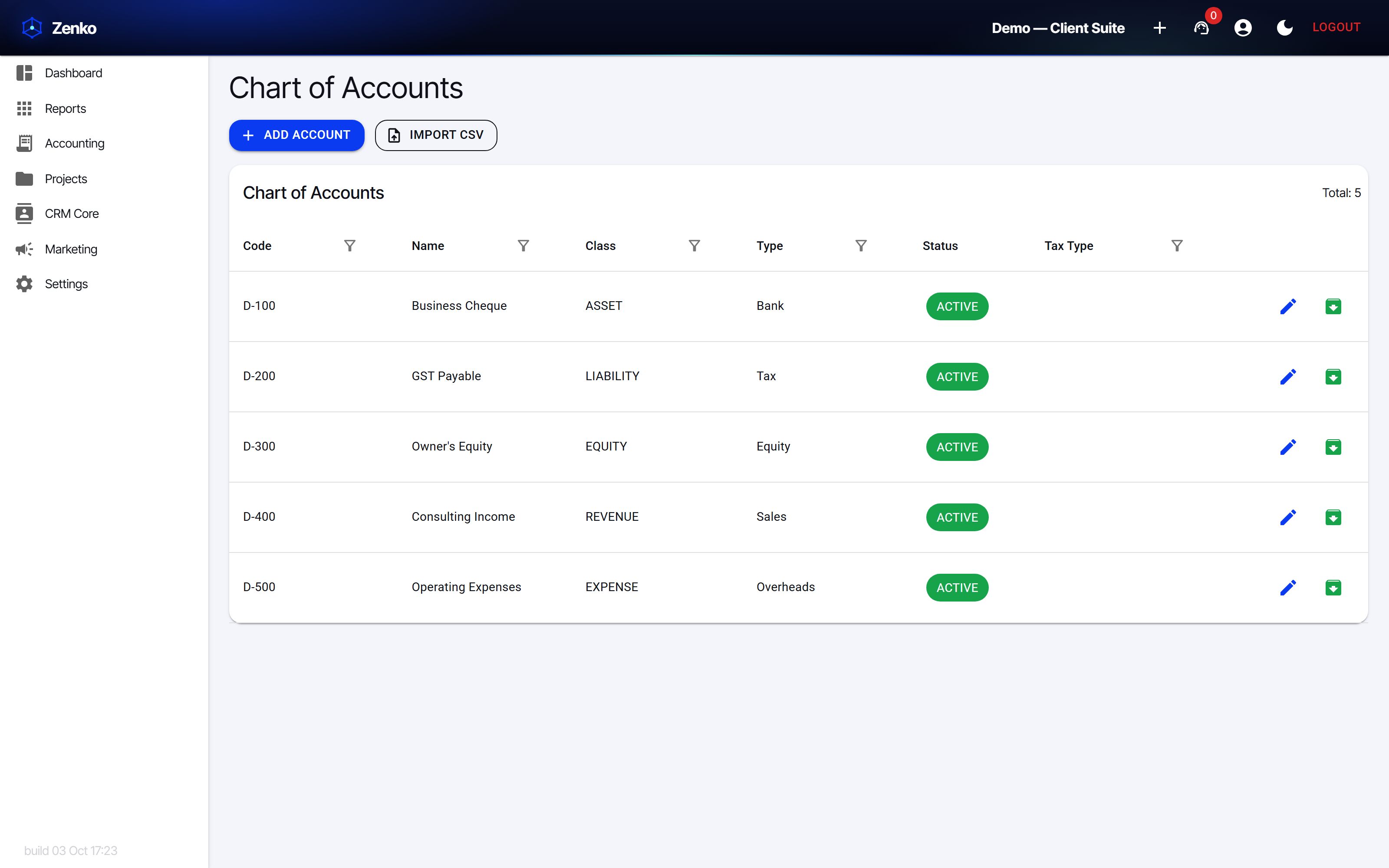This screenshot has height=868, width=1389.
Task: Click the Owner's Equity name
Action: pos(452,447)
